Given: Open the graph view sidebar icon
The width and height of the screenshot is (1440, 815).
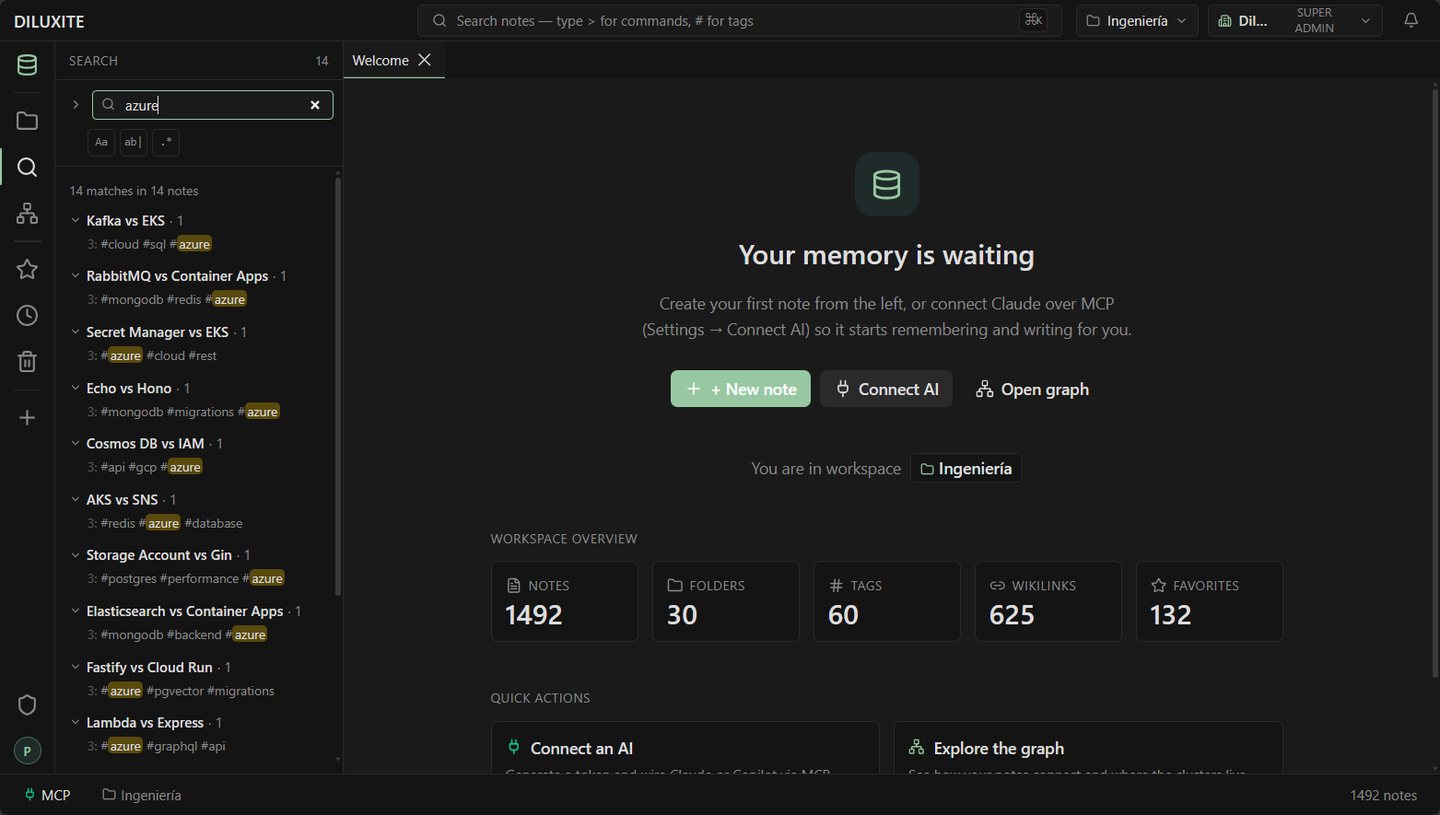Looking at the screenshot, I should (x=27, y=213).
